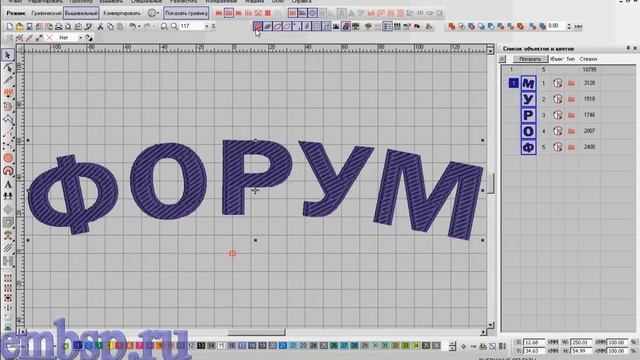Viewport: 640px width, 360px height.
Task: Select the Reshape Object tool in left toolbar
Action: (8, 67)
